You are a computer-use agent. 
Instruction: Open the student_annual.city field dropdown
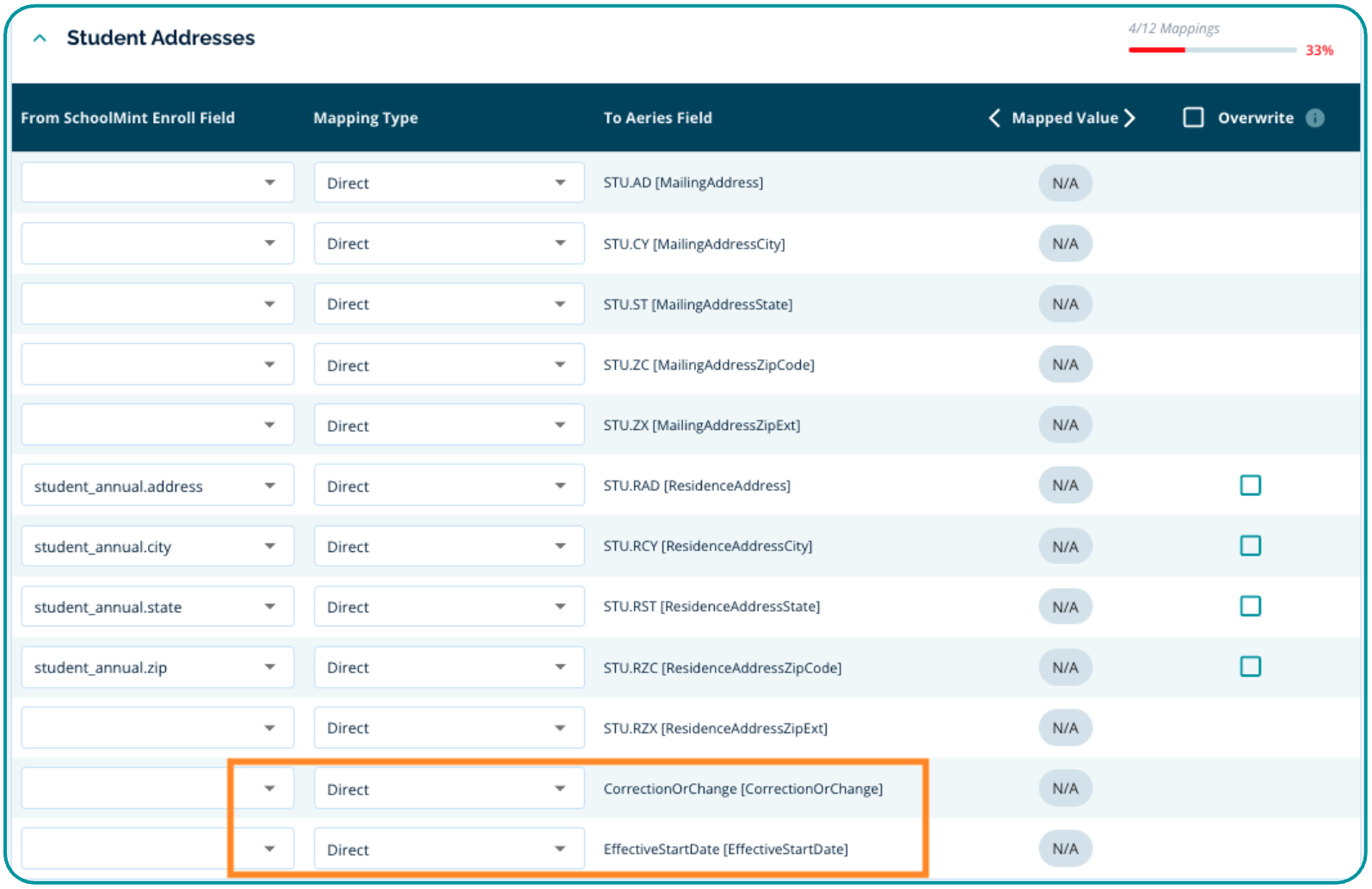[157, 547]
